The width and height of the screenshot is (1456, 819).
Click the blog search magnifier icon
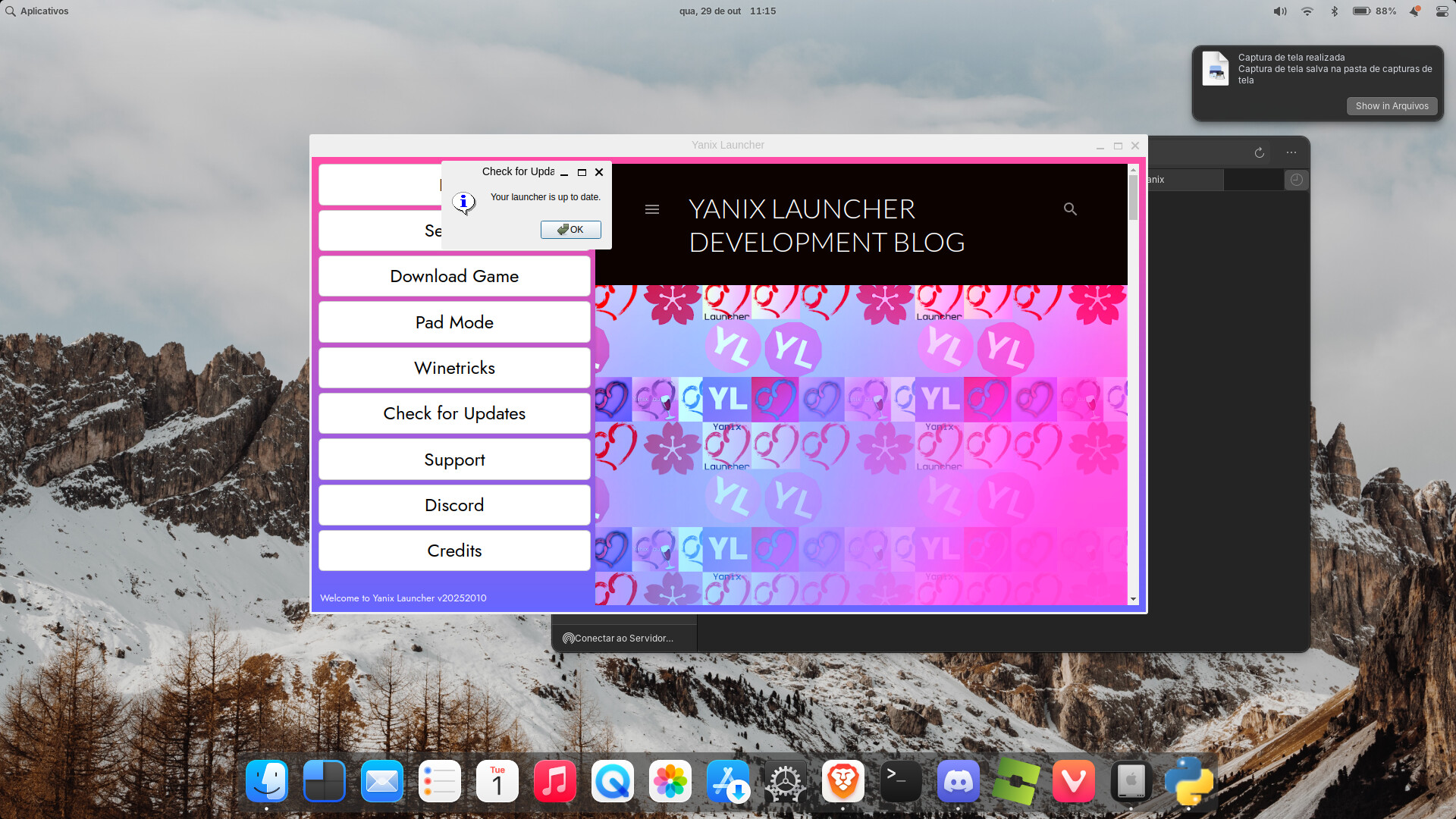1070,209
